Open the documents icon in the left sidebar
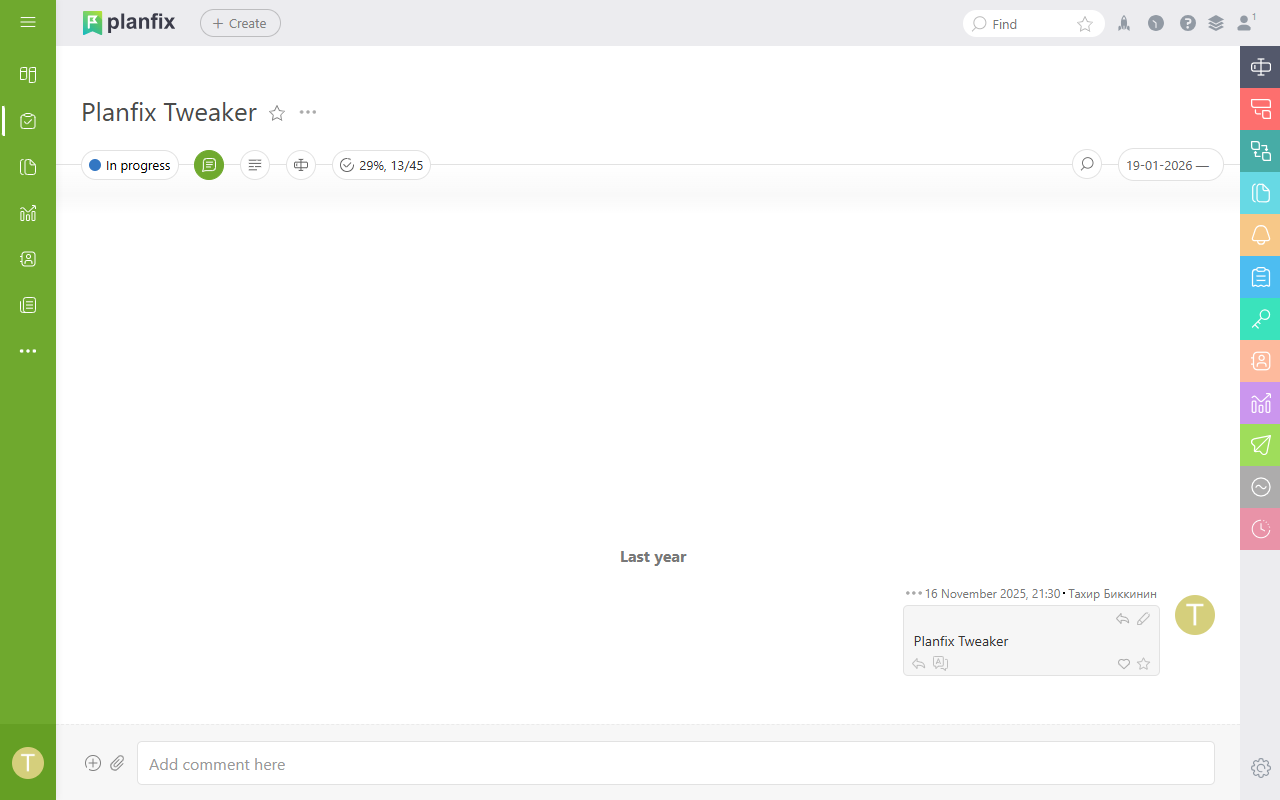The image size is (1280, 800). pos(28,167)
